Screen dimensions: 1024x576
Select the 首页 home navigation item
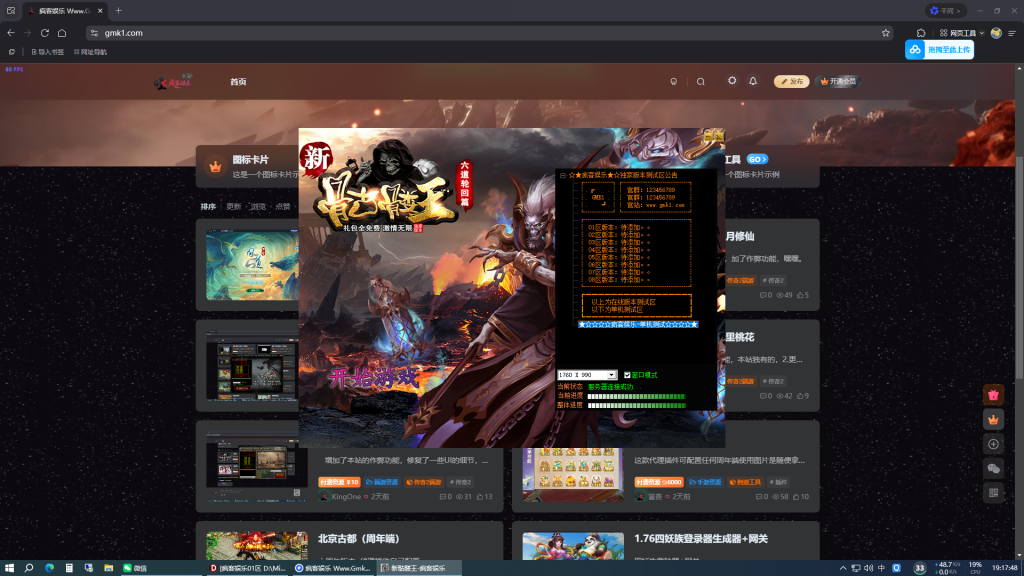coord(238,82)
